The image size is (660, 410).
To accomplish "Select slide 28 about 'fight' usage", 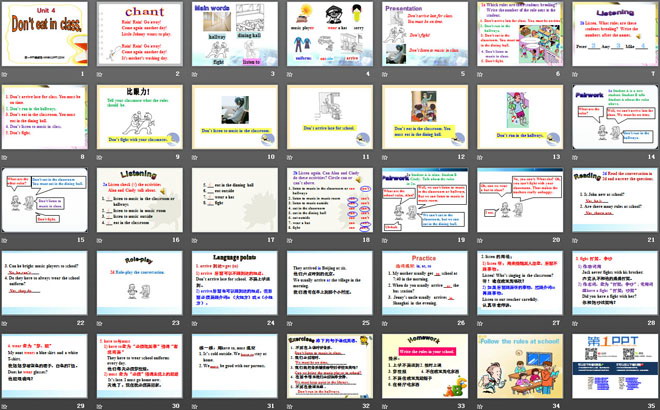I will click(x=615, y=283).
